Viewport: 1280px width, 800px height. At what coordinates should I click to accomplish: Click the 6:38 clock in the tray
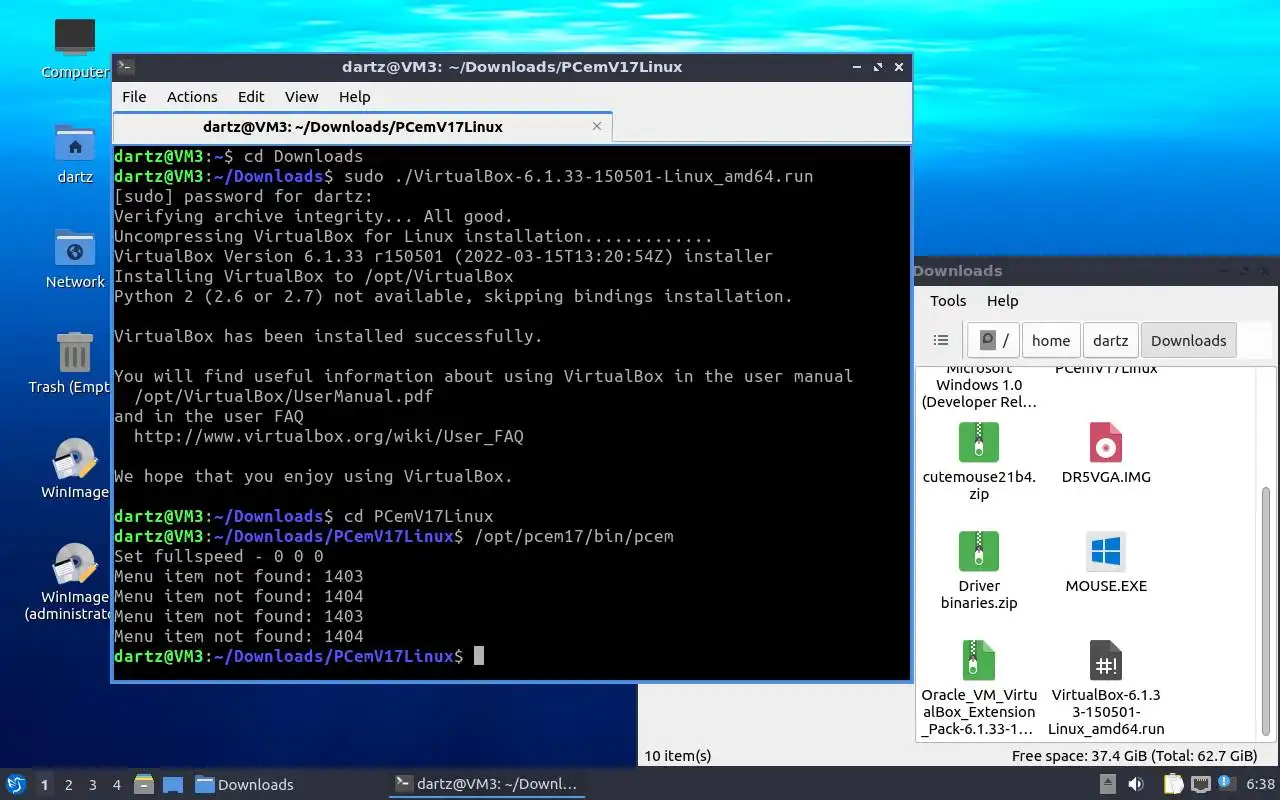point(1260,784)
